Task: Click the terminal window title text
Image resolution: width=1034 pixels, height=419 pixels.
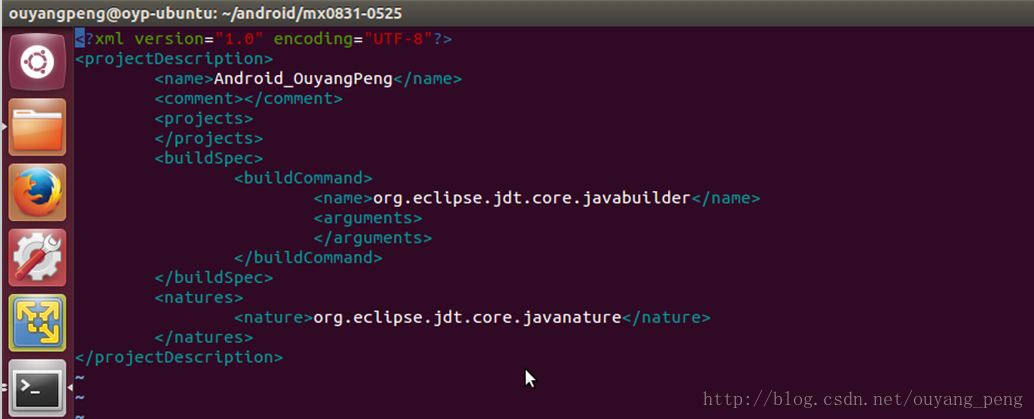Action: pyautogui.click(x=204, y=13)
